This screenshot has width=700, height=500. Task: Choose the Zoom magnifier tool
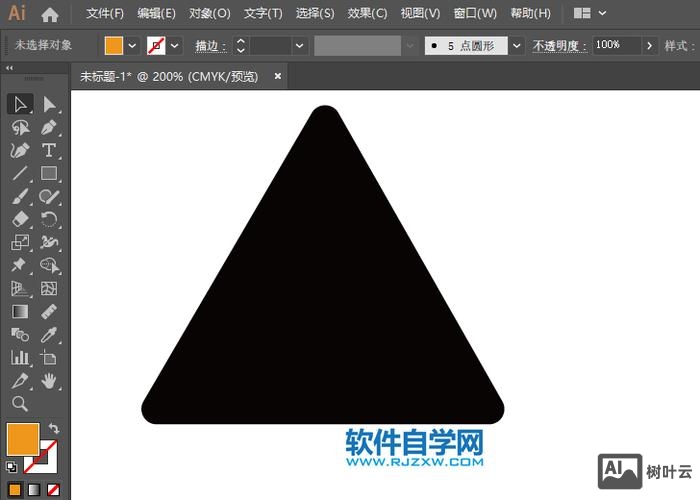point(20,404)
